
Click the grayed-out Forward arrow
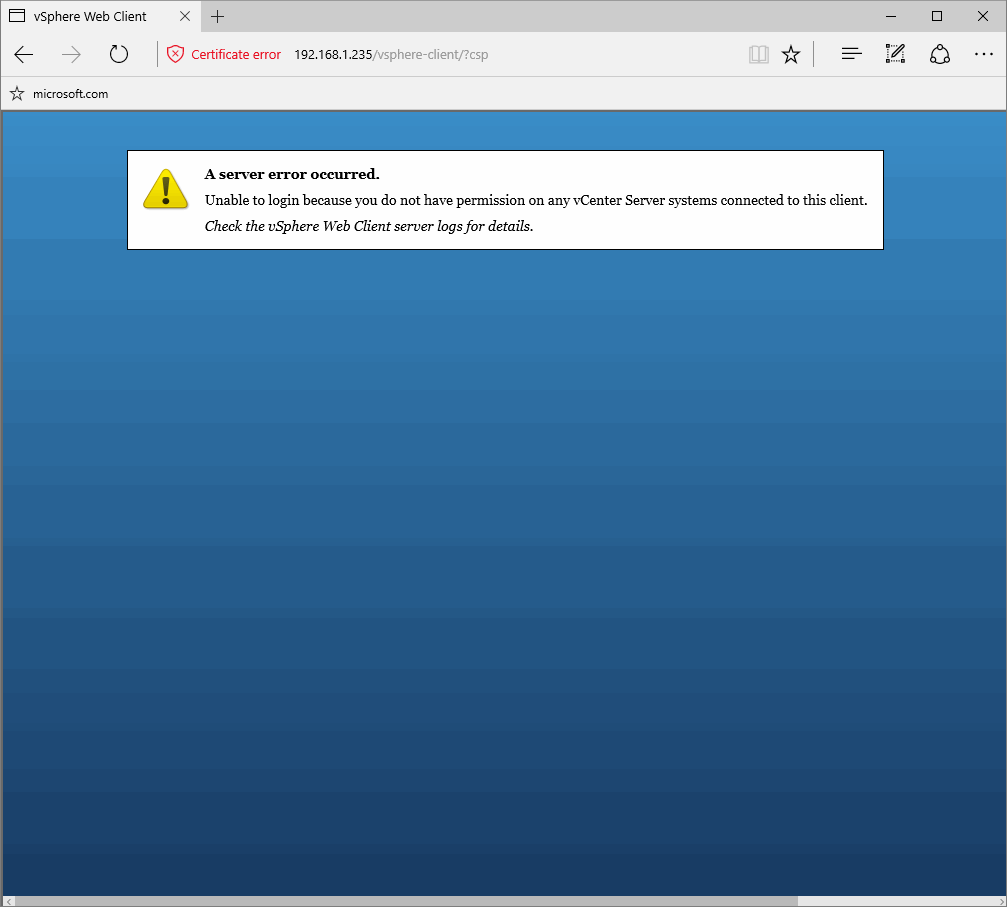tap(70, 54)
